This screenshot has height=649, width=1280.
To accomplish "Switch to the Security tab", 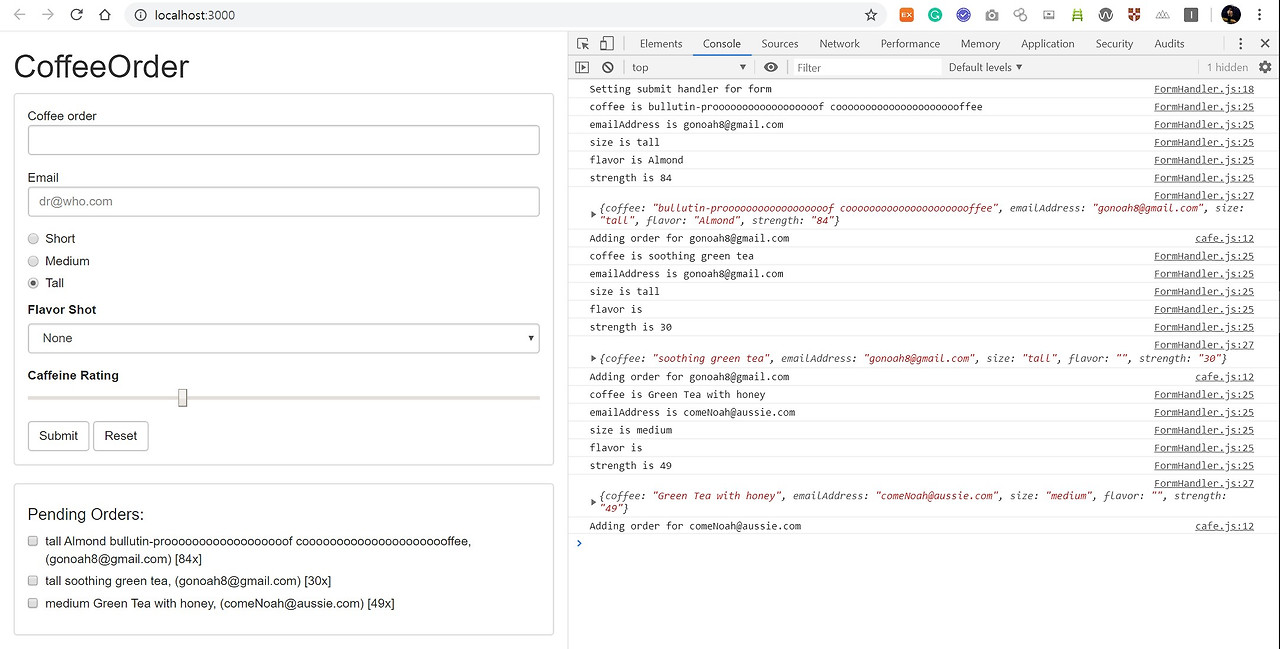I will click(1114, 43).
